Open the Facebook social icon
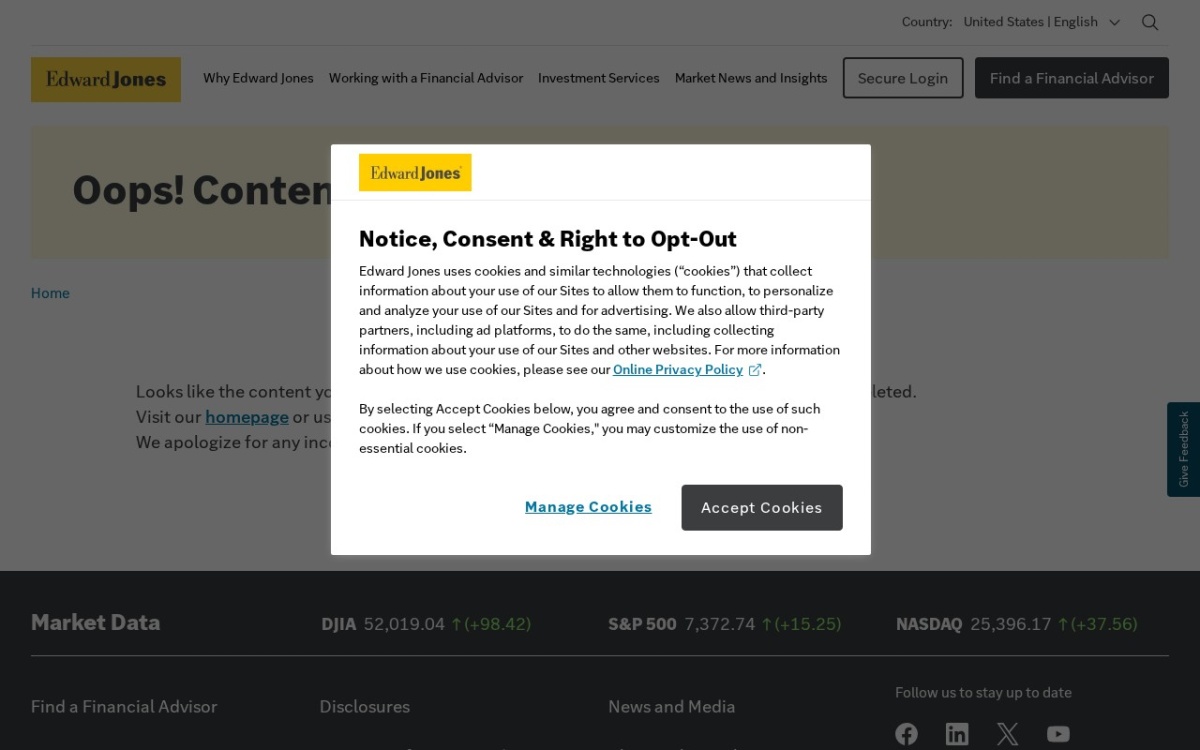Image resolution: width=1200 pixels, height=750 pixels. (907, 734)
